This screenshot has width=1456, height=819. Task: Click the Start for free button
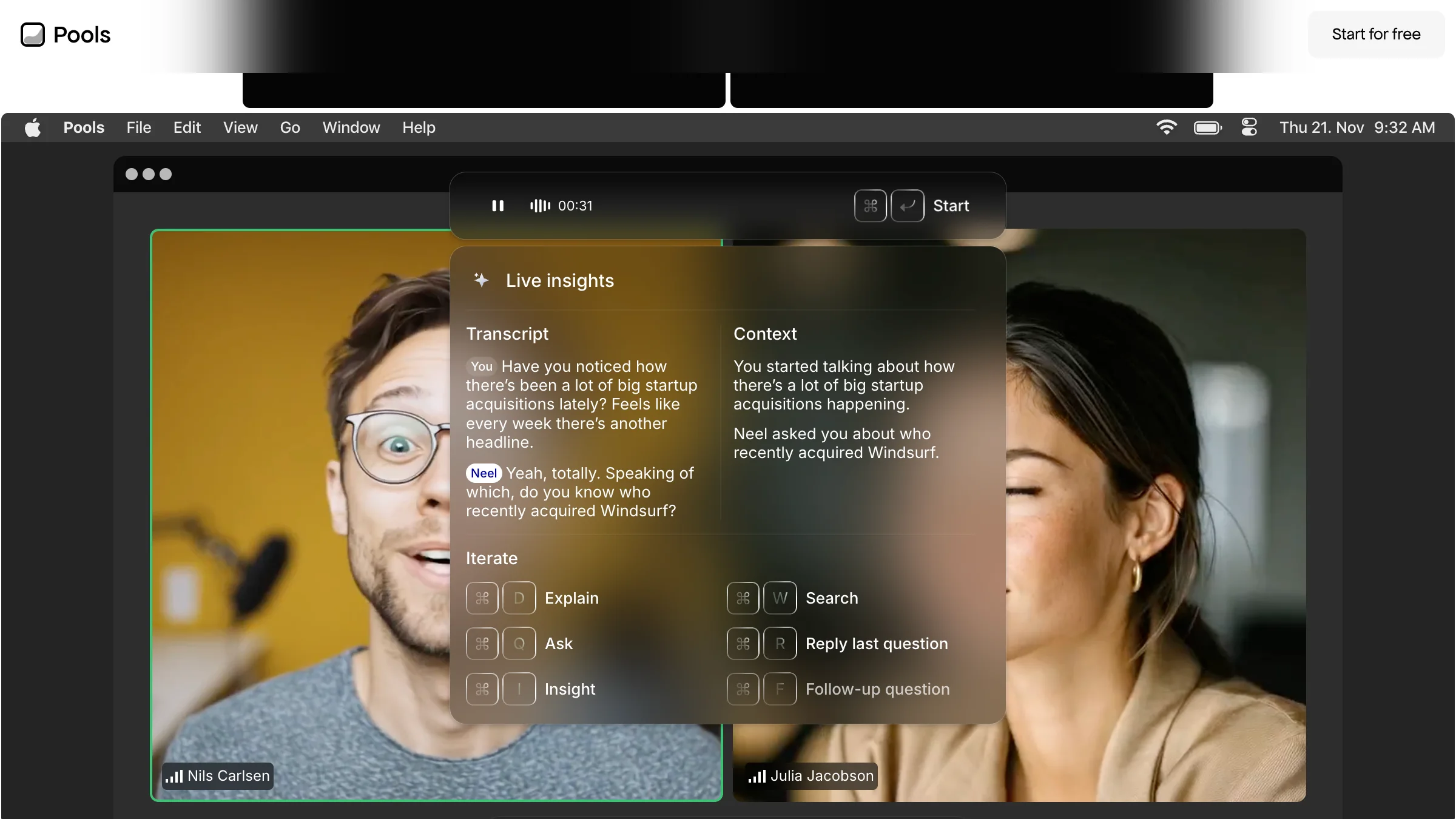[1376, 34]
